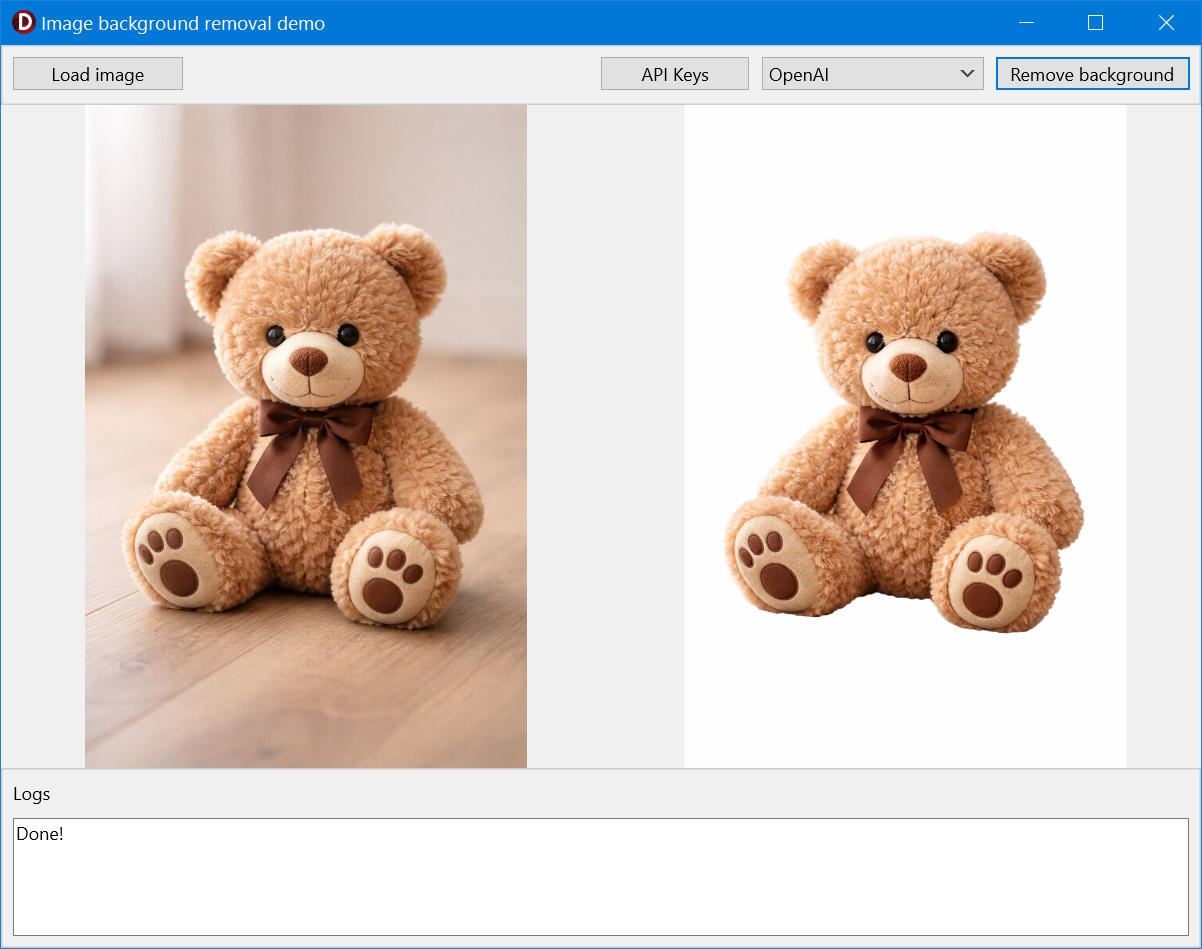Minimize the background removal demo window

(x=1025, y=22)
